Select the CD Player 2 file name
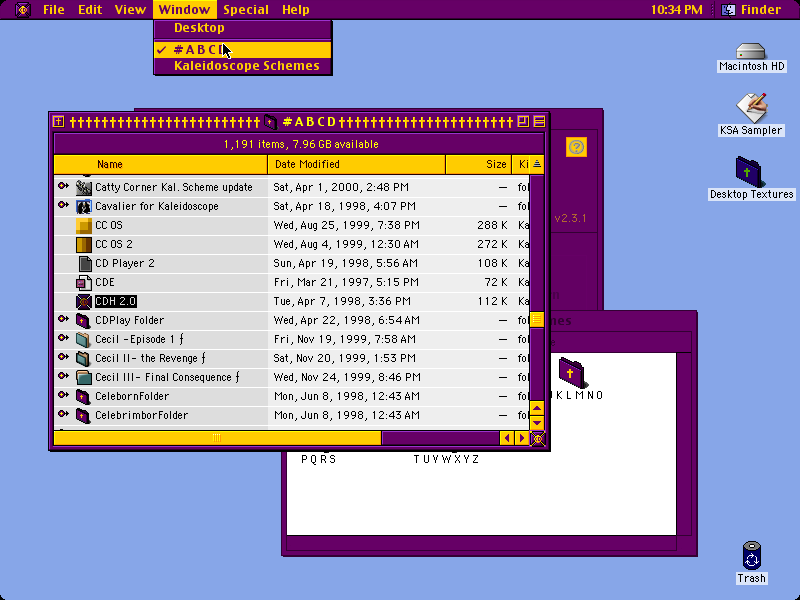800x600 pixels. 124,263
